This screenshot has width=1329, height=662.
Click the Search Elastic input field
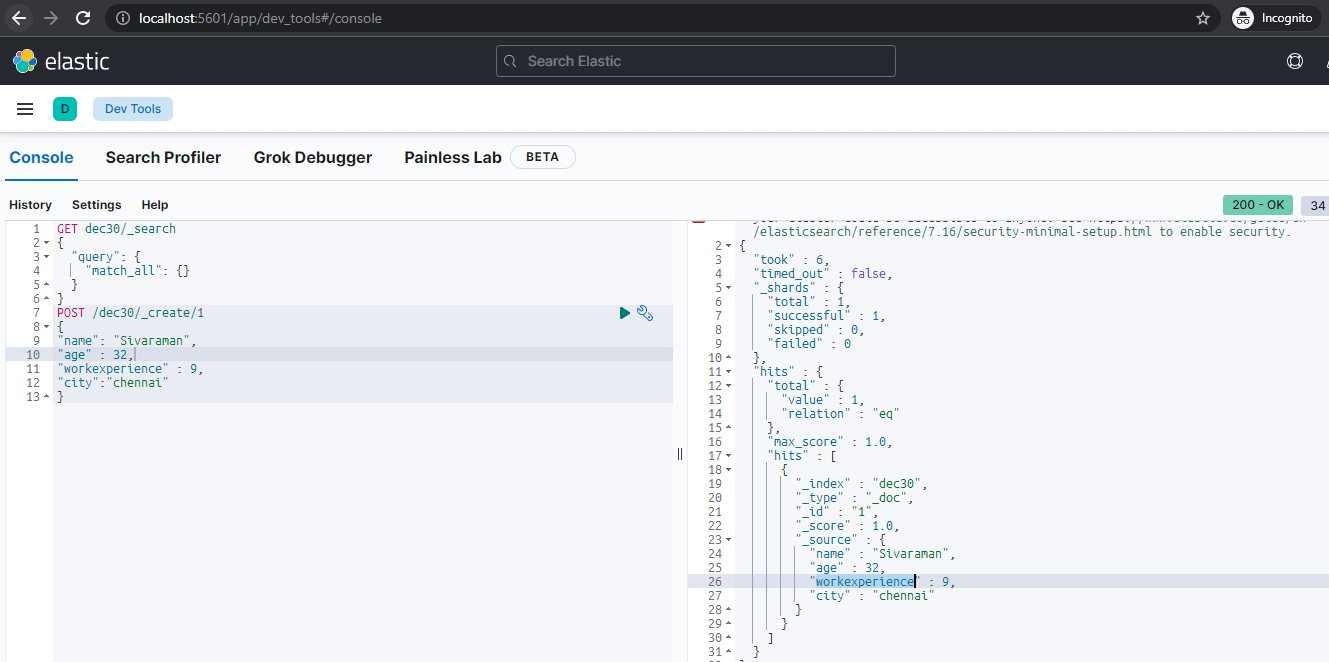[695, 61]
